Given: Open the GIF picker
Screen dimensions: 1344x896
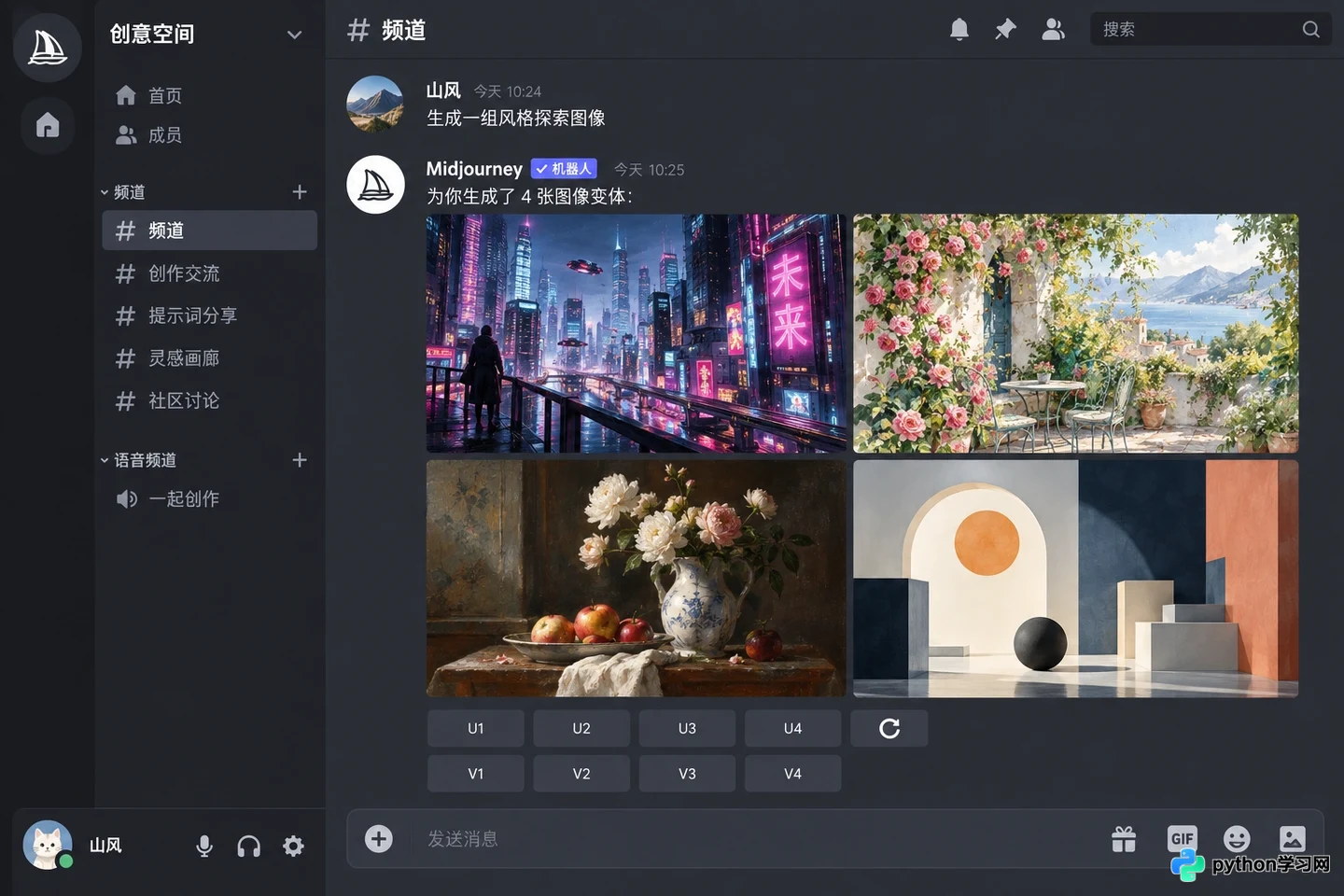Looking at the screenshot, I should (x=1182, y=838).
